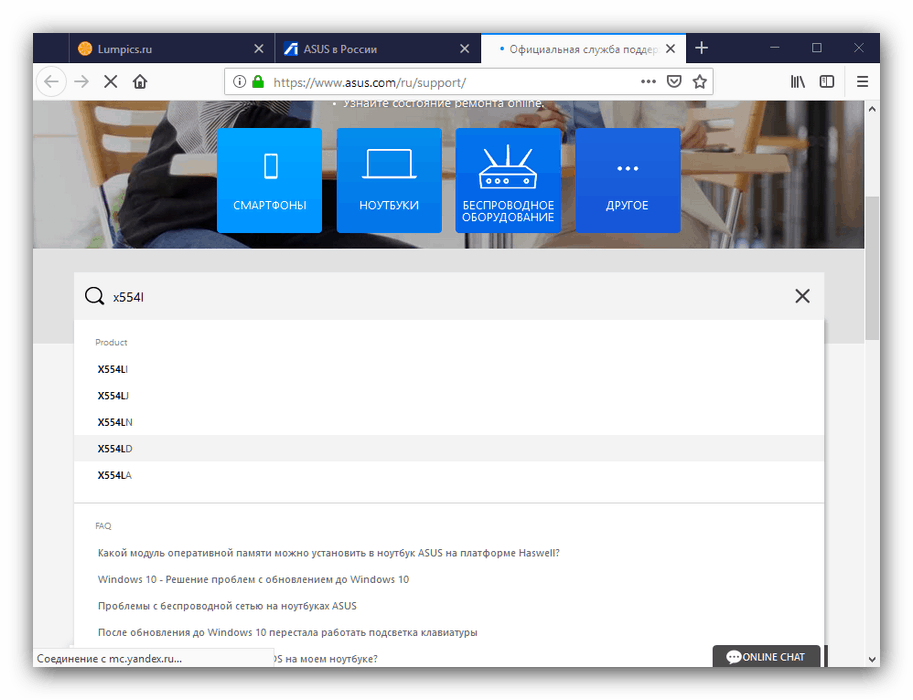Screen dimensions: 913x700
Task: Open the Library icon in toolbar
Action: [798, 82]
